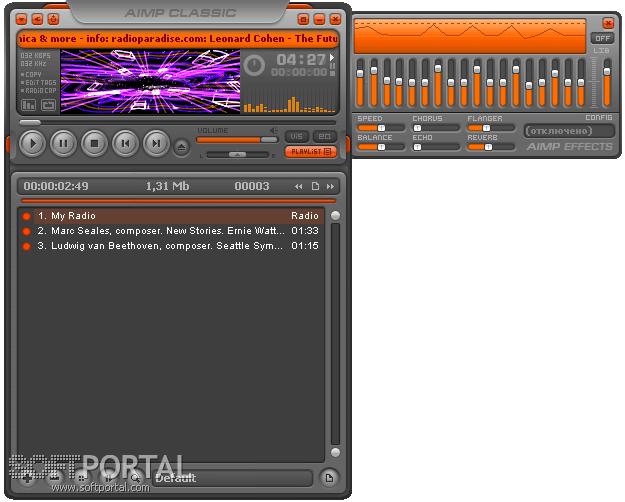The width and height of the screenshot is (625, 502).
Task: Start playback with the Play button
Action: pyautogui.click(x=32, y=143)
